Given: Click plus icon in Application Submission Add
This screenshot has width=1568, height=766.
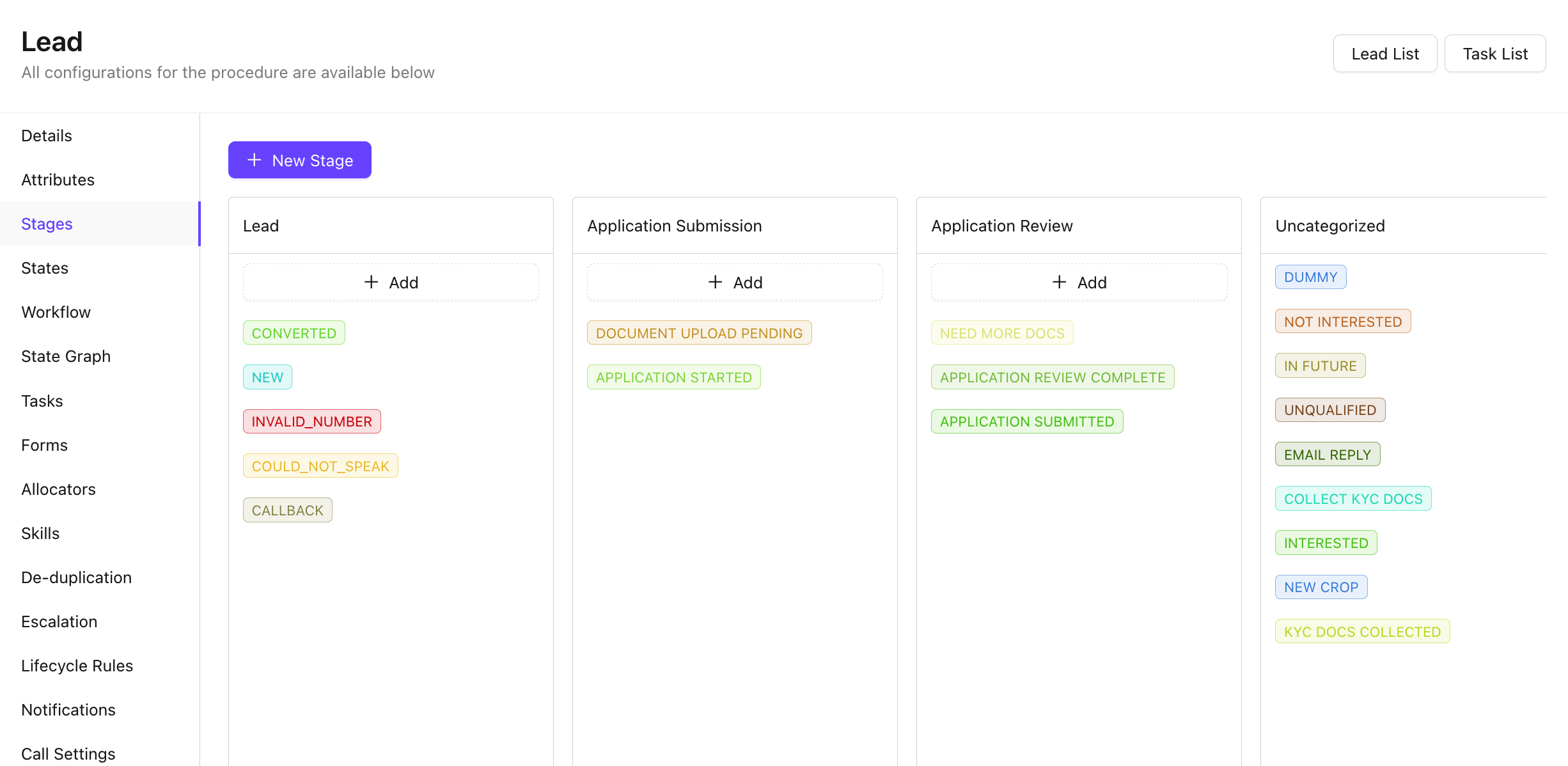Looking at the screenshot, I should click(x=715, y=282).
